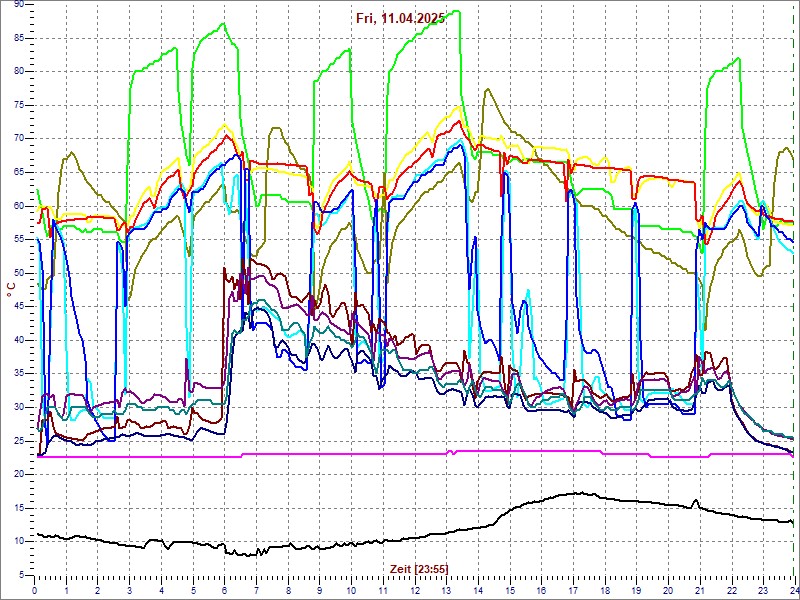Viewport: 800px width, 600px height.
Task: Click the °C unit label on y-axis
Action: pyautogui.click(x=11, y=288)
